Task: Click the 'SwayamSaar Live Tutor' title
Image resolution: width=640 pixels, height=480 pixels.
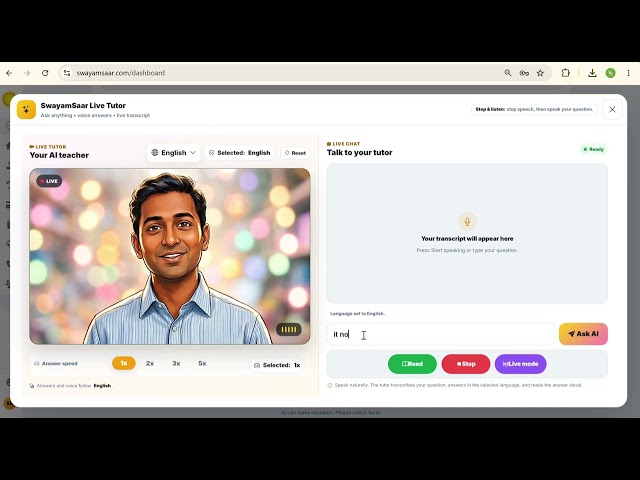Action: click(83, 106)
